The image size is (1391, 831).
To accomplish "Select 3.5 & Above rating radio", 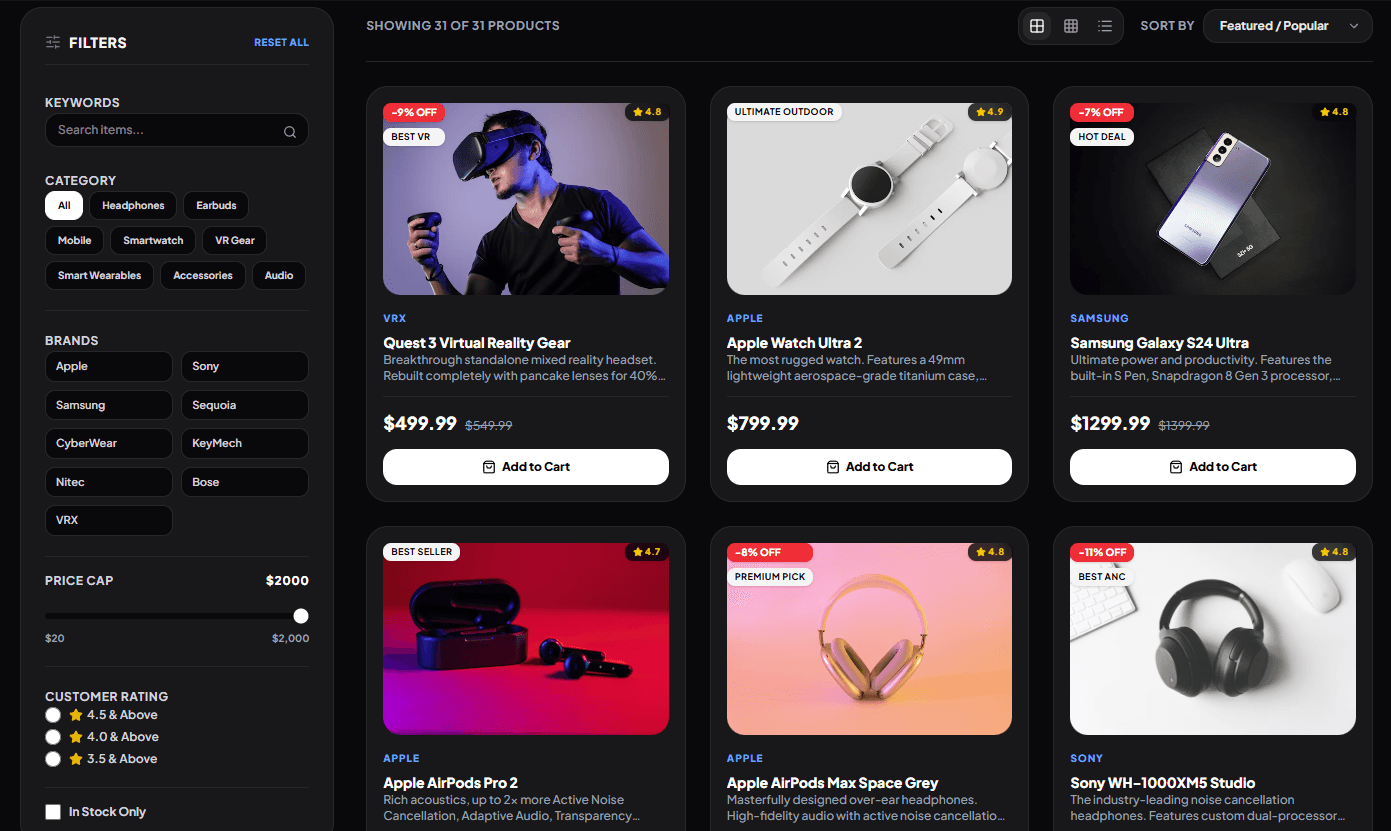I will [53, 759].
